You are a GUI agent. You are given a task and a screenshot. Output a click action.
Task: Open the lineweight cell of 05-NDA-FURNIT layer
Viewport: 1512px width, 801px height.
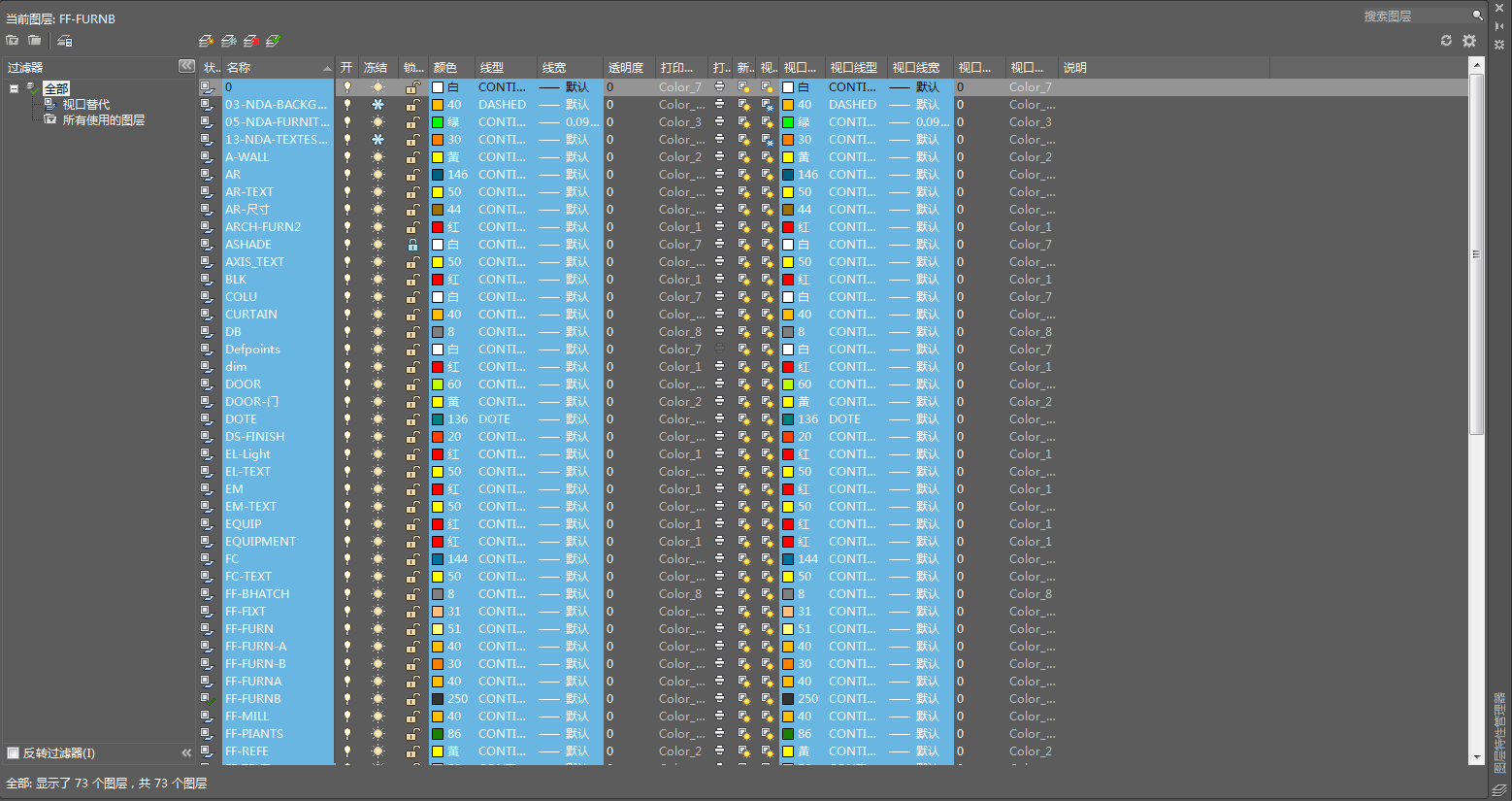pyautogui.click(x=570, y=122)
